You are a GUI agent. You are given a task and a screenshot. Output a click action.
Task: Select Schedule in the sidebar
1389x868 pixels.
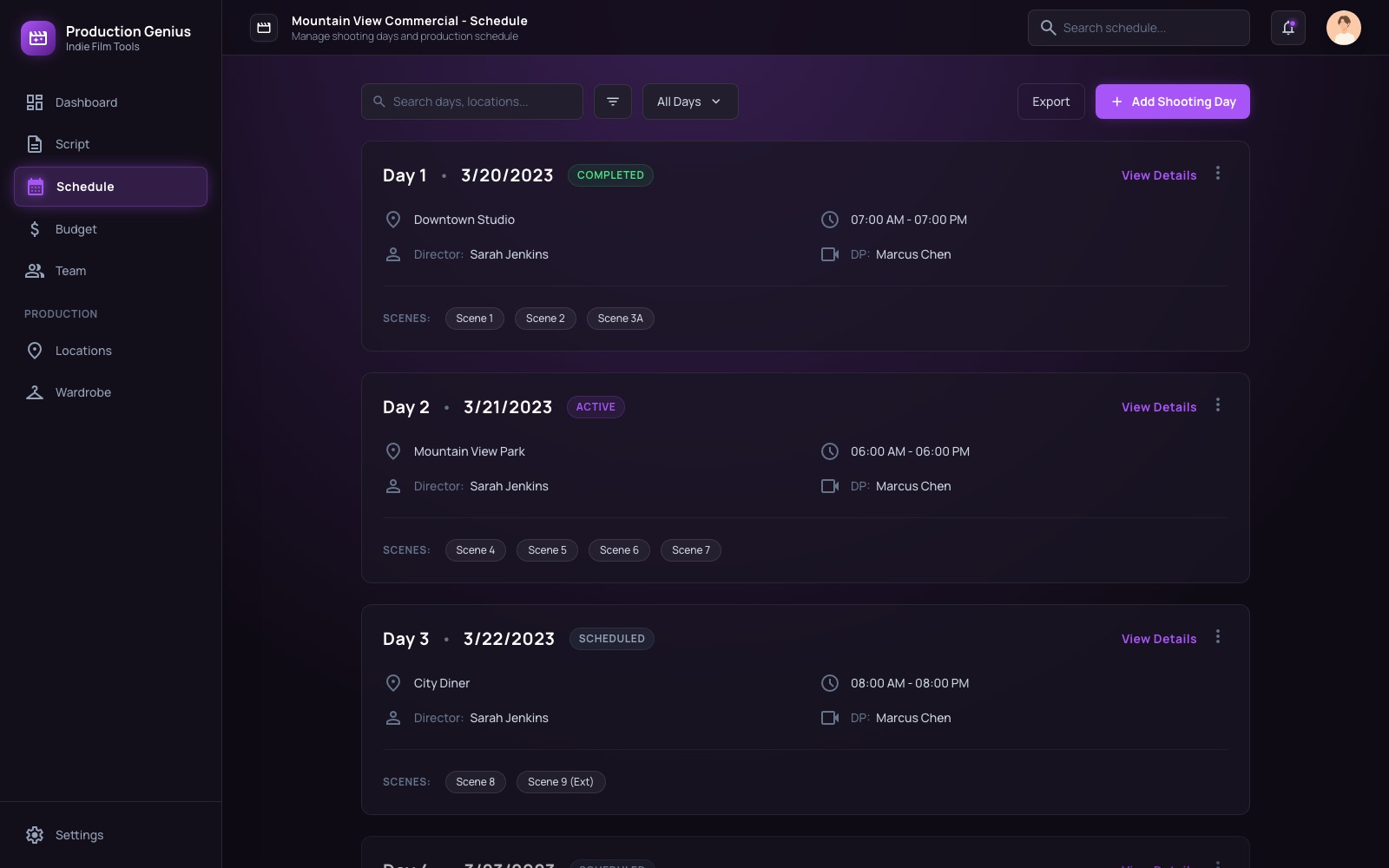click(x=110, y=187)
